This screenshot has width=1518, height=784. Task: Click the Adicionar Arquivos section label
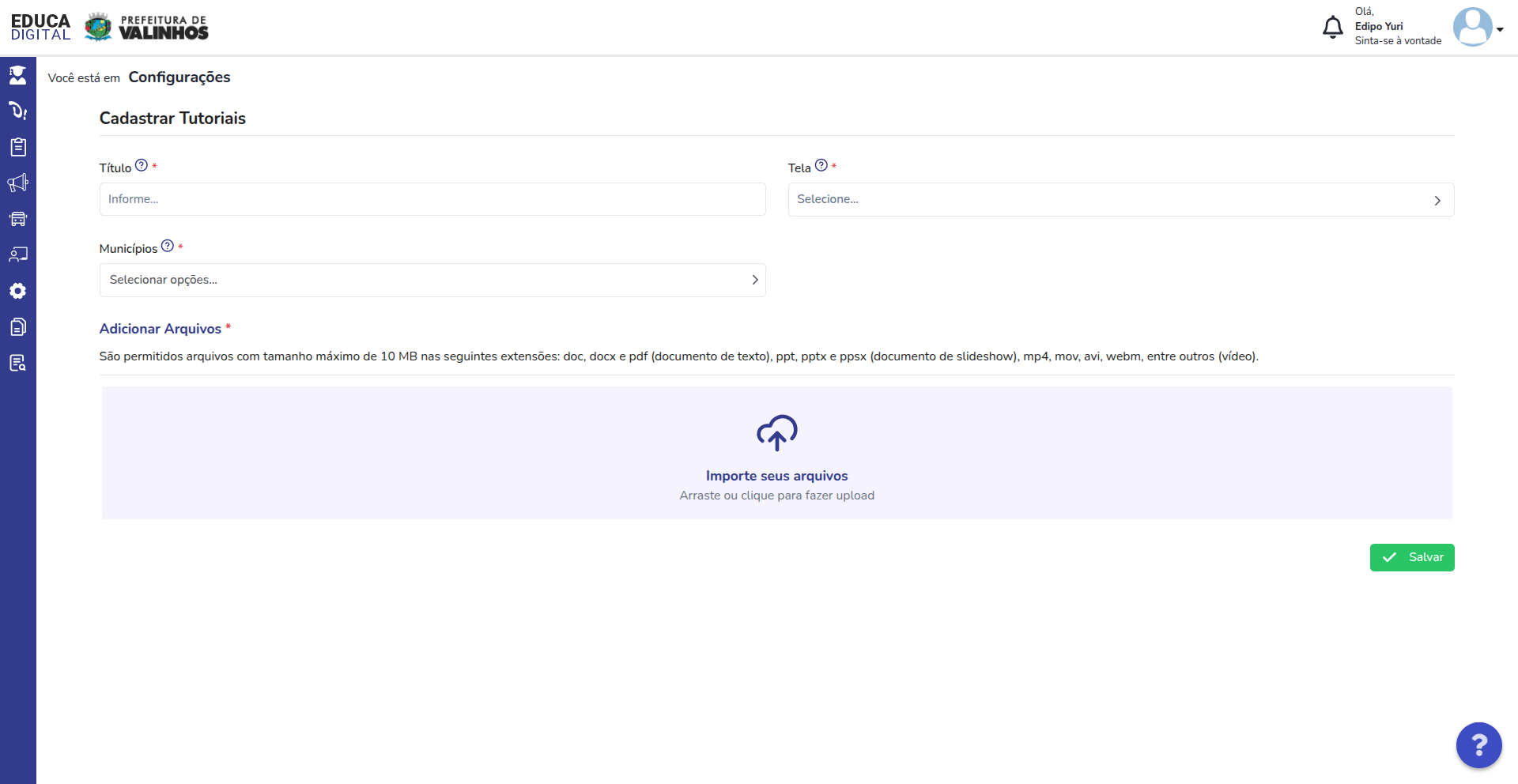(160, 329)
